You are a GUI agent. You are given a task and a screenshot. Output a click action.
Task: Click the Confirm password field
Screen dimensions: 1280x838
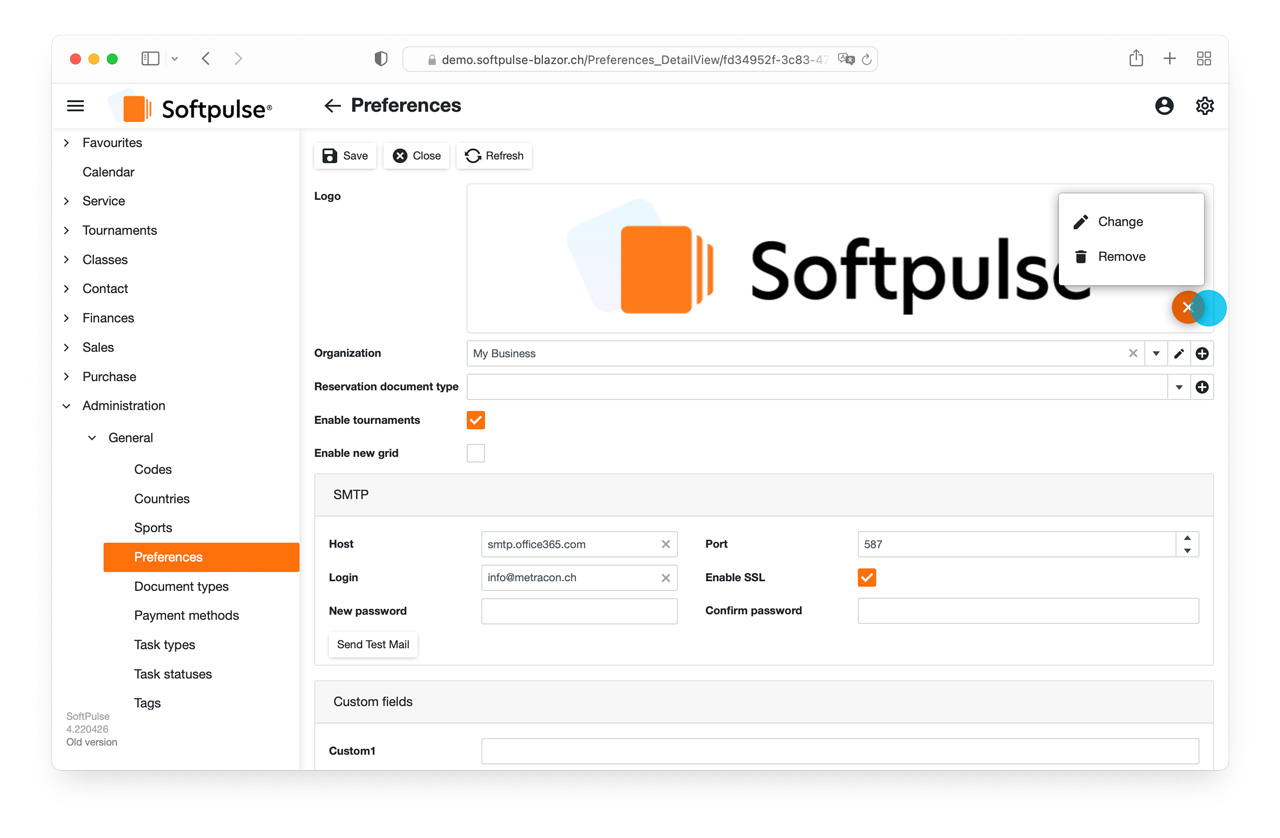tap(1028, 611)
